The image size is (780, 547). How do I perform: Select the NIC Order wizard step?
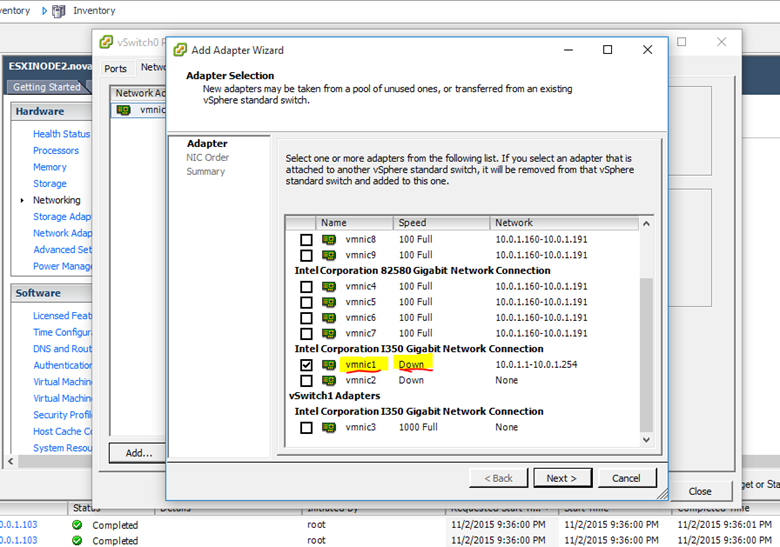tap(207, 158)
